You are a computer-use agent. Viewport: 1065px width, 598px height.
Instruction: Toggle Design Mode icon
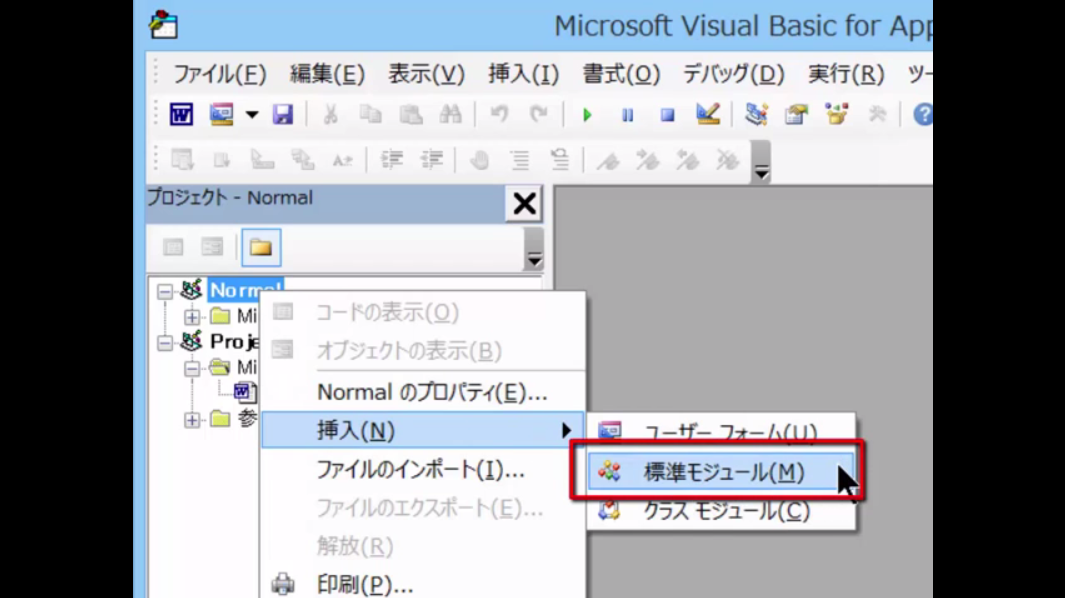point(708,114)
